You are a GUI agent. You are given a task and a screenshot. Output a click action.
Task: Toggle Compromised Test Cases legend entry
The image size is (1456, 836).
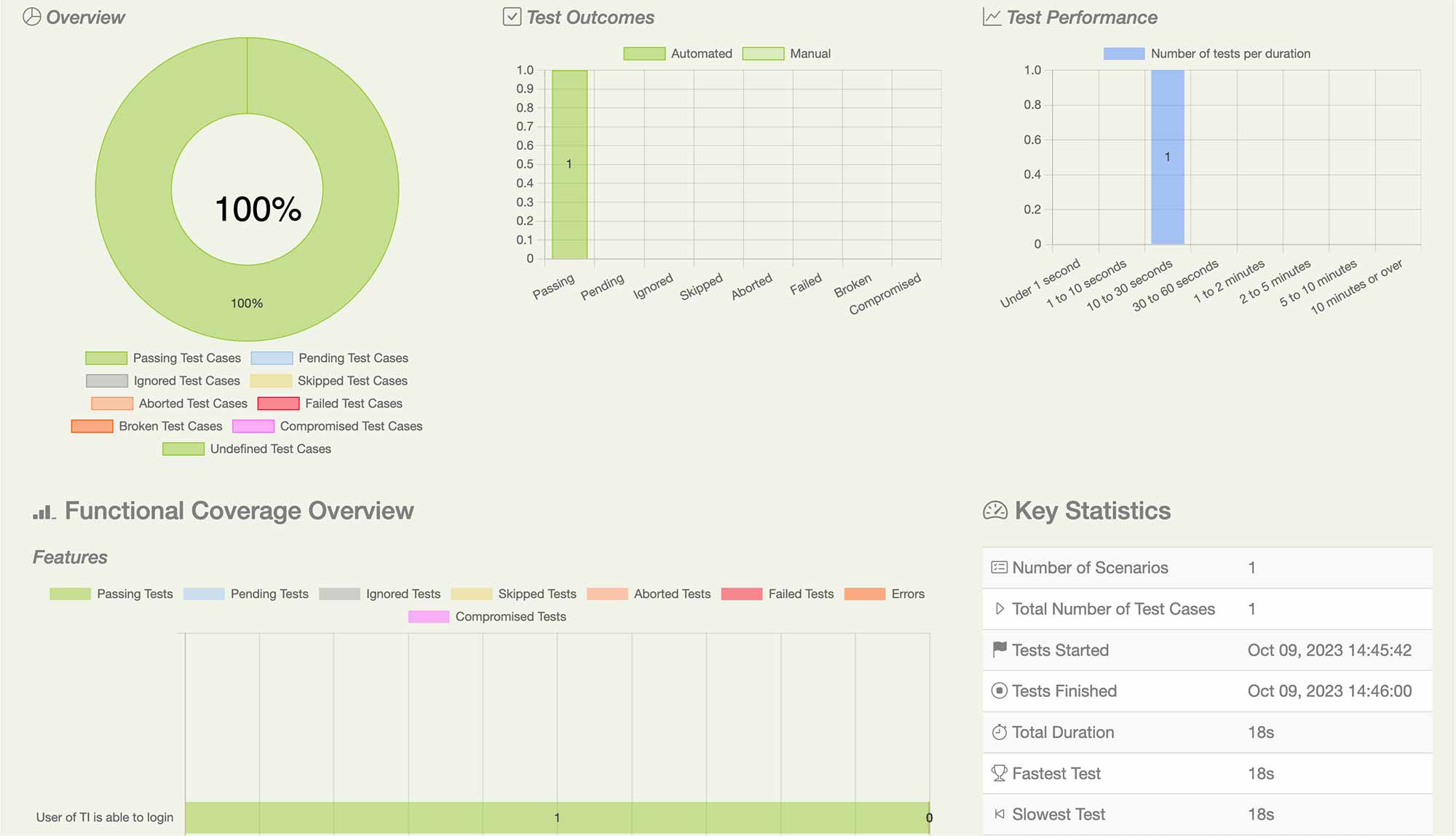[328, 426]
